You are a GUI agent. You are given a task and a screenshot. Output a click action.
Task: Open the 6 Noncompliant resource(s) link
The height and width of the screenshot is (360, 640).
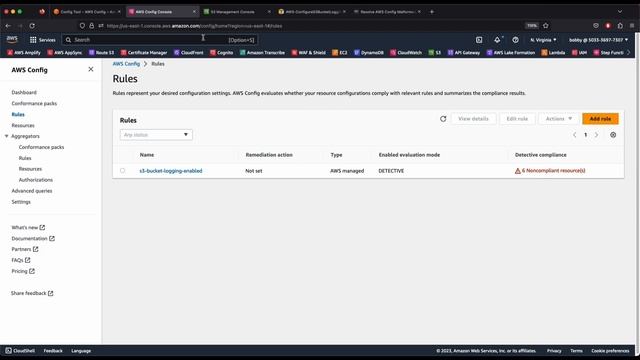pos(550,171)
